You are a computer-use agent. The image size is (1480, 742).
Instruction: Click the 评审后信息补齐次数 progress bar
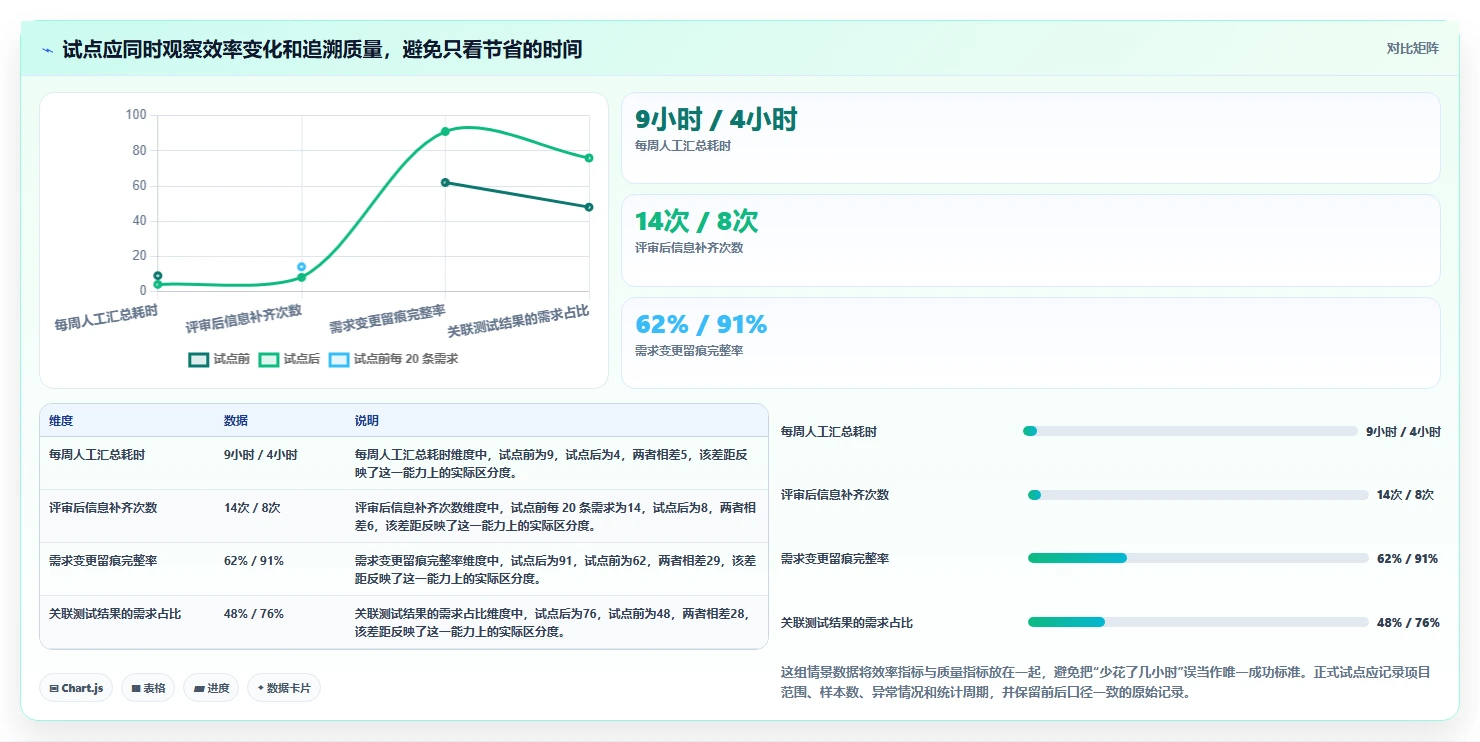click(1198, 495)
